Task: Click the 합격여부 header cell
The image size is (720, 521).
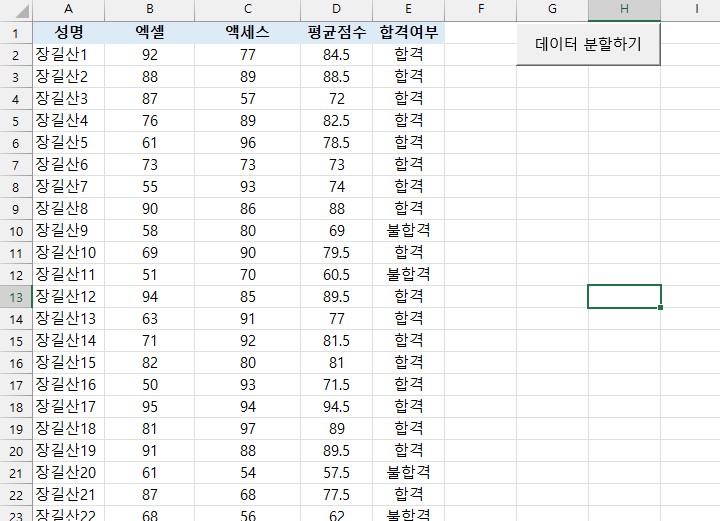Action: point(408,33)
